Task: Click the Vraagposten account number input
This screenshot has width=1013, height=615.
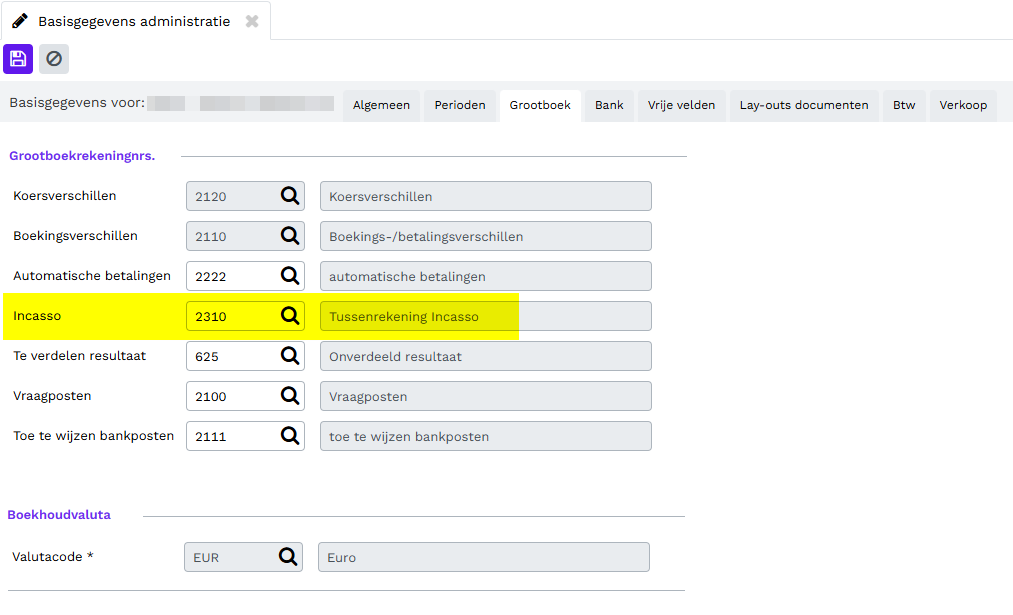Action: tap(232, 396)
